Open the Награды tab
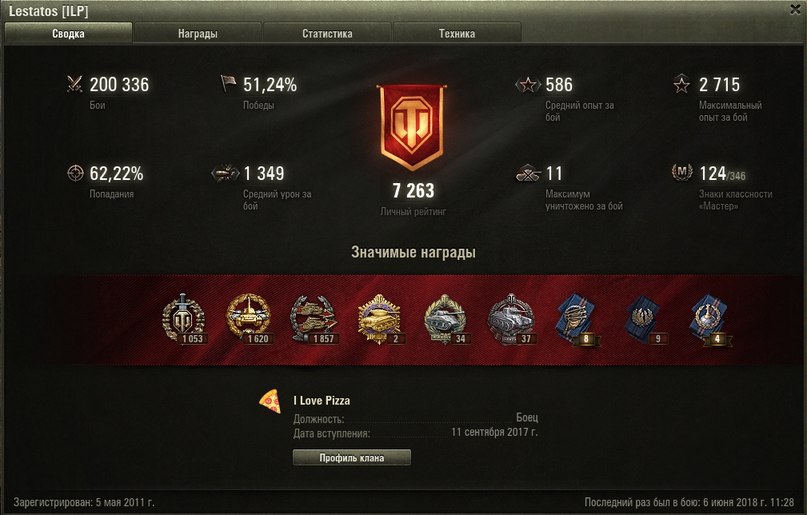The width and height of the screenshot is (807, 515). [x=198, y=33]
